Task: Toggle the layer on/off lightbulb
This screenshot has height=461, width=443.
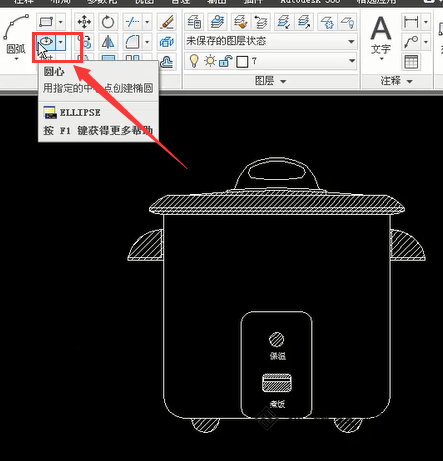Action: (x=194, y=61)
